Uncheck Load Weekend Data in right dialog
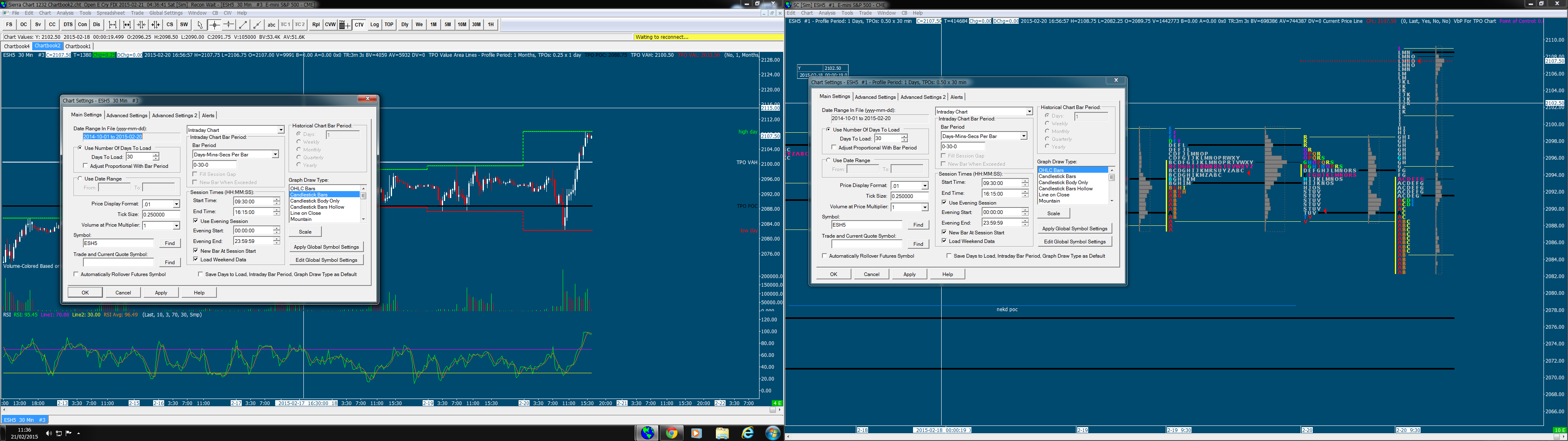The image size is (1568, 441). click(944, 241)
